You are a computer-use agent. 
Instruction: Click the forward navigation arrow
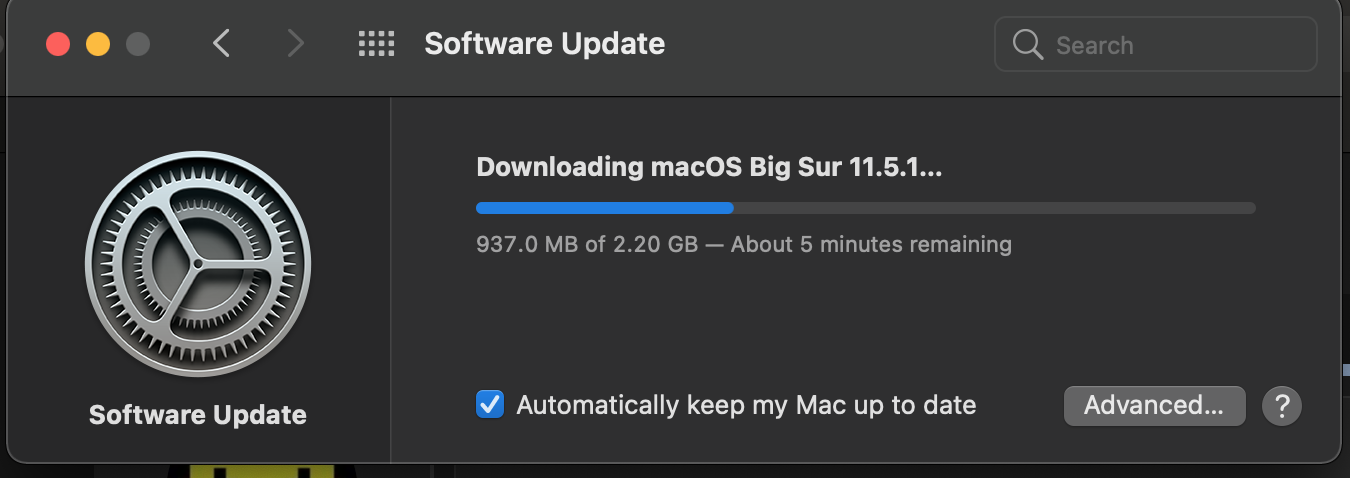pyautogui.click(x=294, y=44)
